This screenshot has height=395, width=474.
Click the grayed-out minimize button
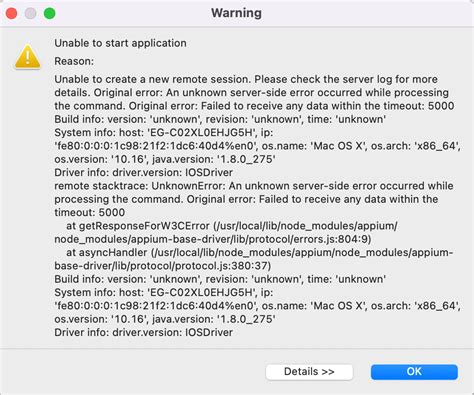coord(31,14)
